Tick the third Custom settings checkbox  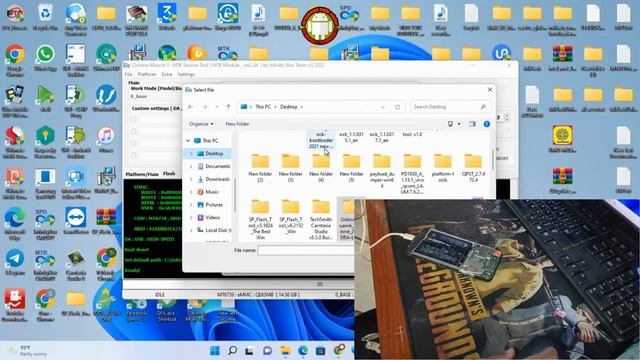pos(133,143)
